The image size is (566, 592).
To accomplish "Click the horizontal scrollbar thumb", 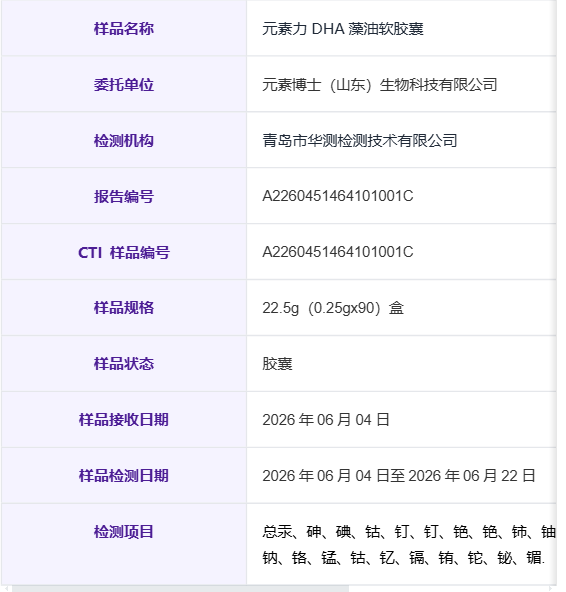I will pos(180,589).
